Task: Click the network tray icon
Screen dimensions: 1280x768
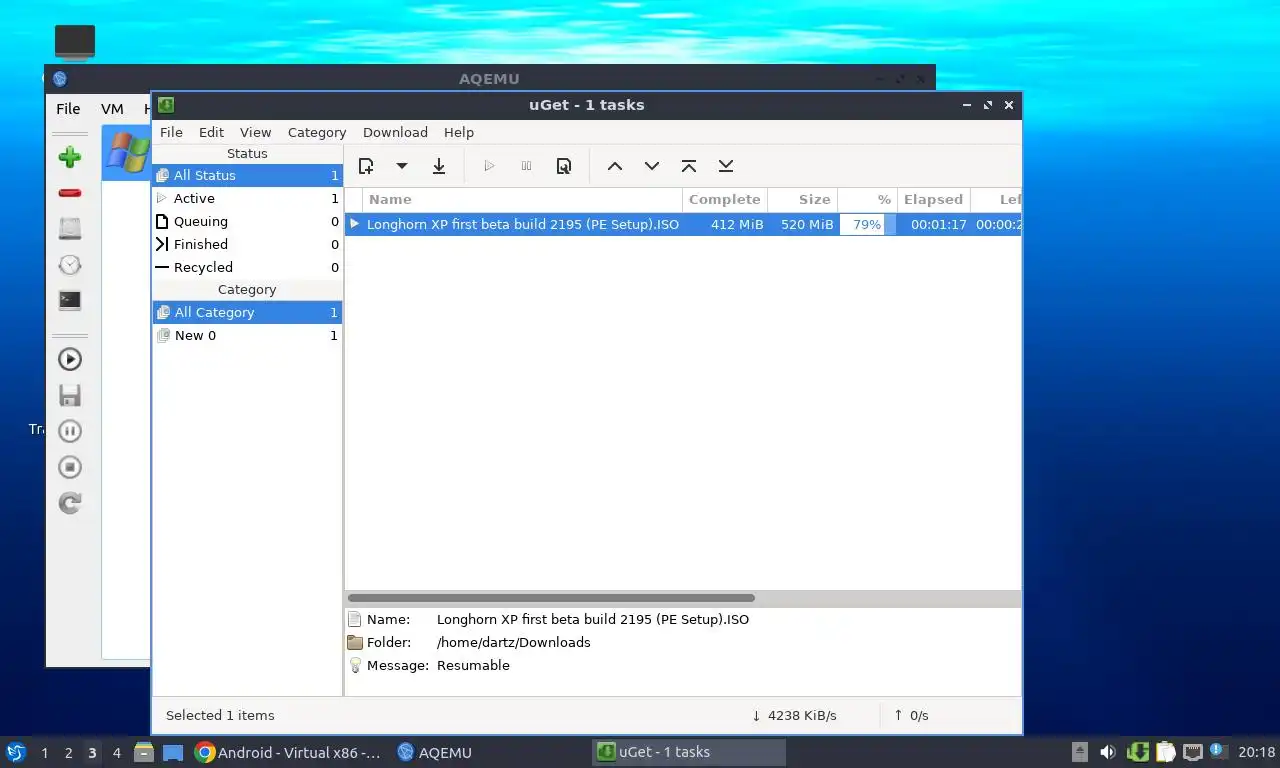Action: (1192, 752)
